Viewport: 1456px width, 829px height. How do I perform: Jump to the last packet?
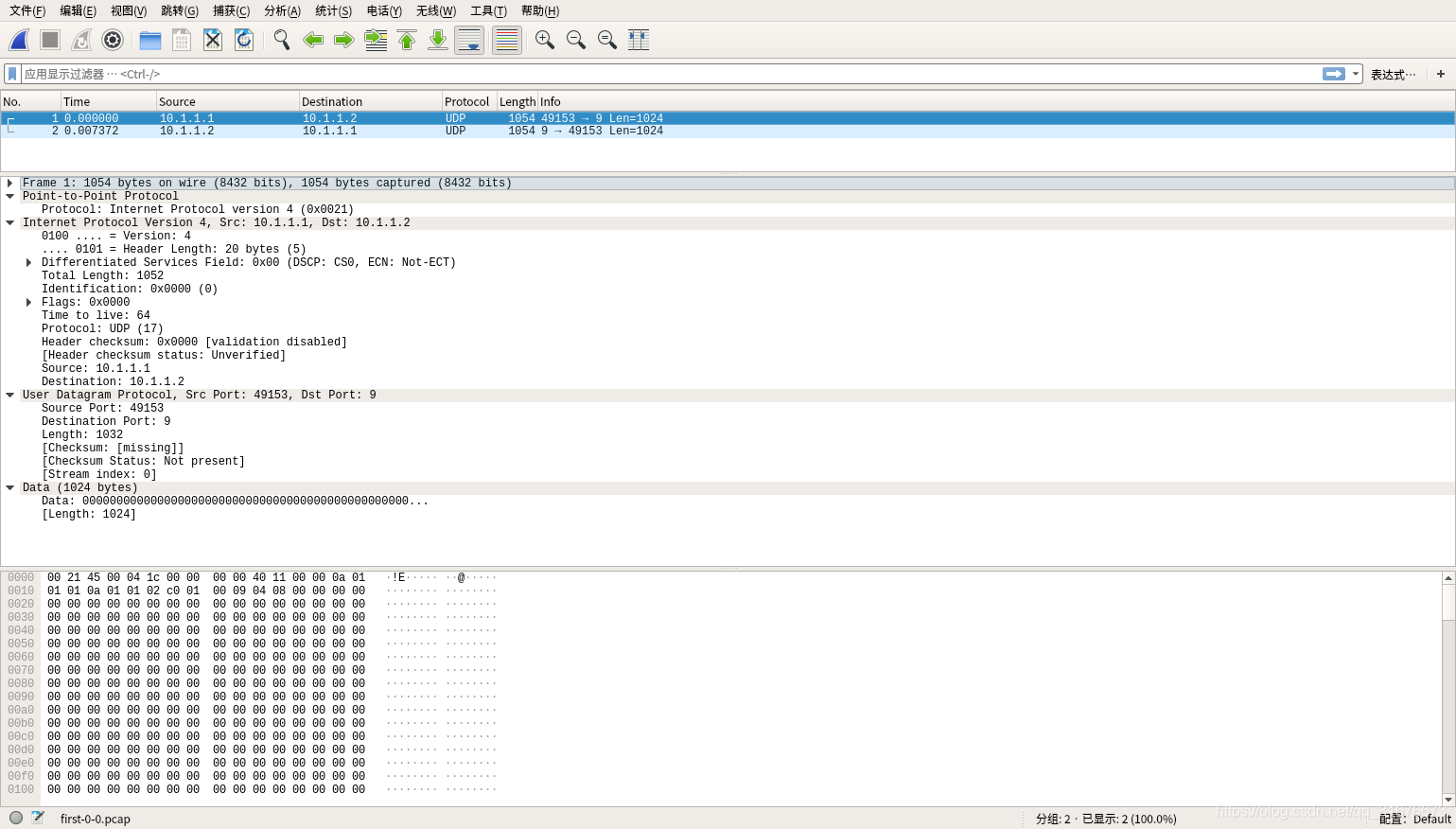point(438,40)
